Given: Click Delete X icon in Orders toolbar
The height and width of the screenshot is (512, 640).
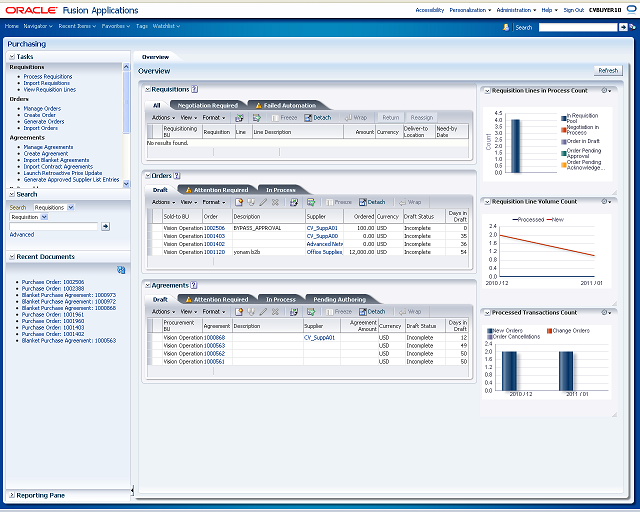Looking at the screenshot, I should pyautogui.click(x=275, y=202).
